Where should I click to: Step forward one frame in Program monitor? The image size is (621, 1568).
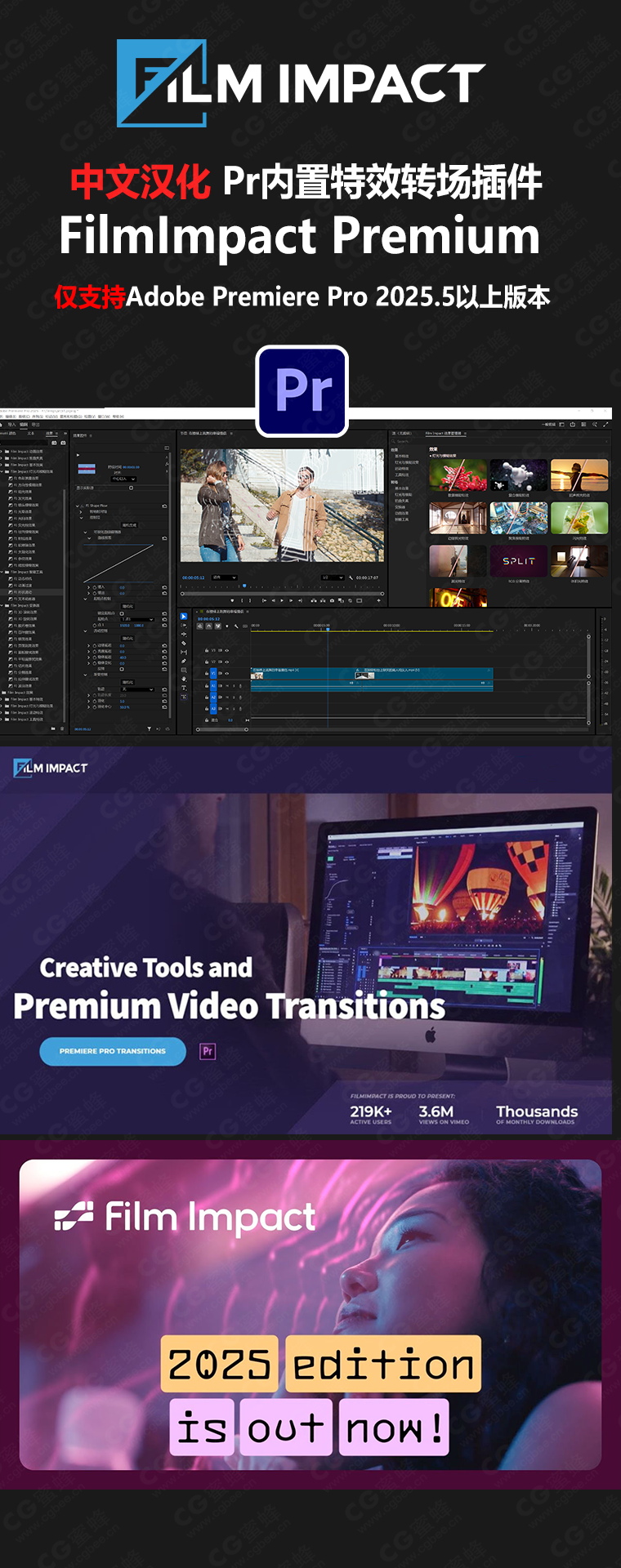click(291, 600)
